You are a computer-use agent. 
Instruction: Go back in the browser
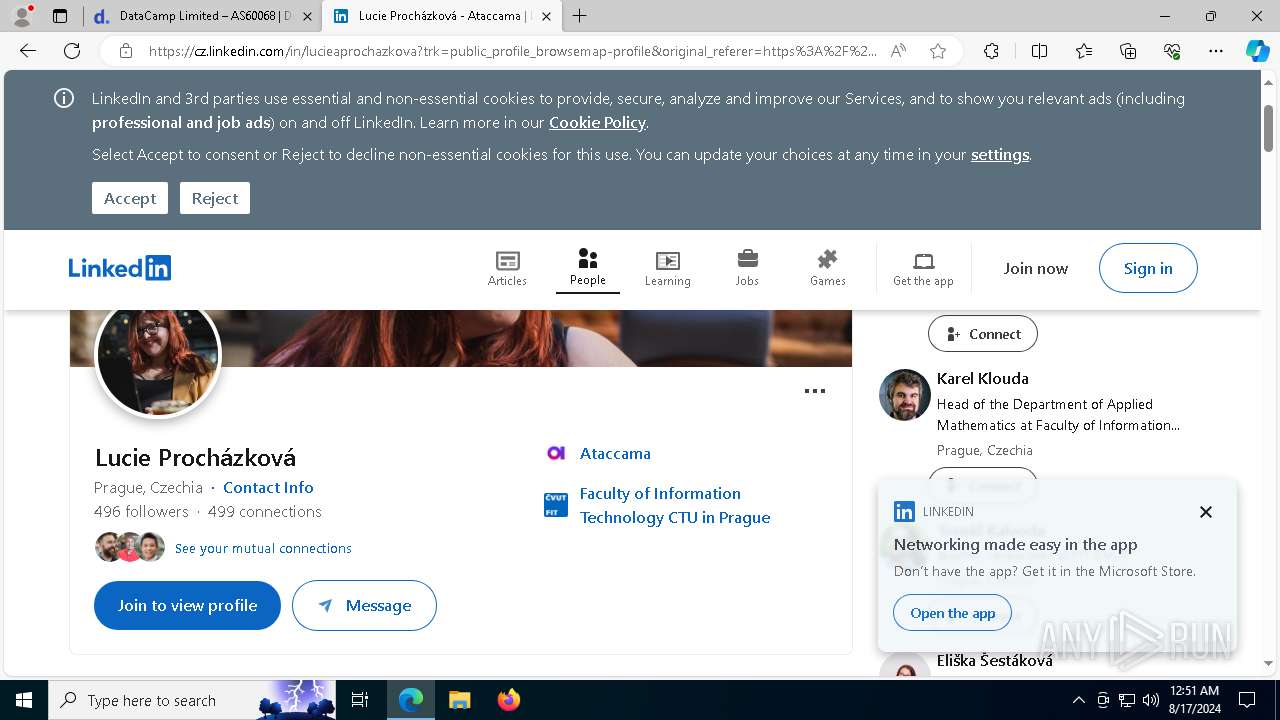point(28,51)
